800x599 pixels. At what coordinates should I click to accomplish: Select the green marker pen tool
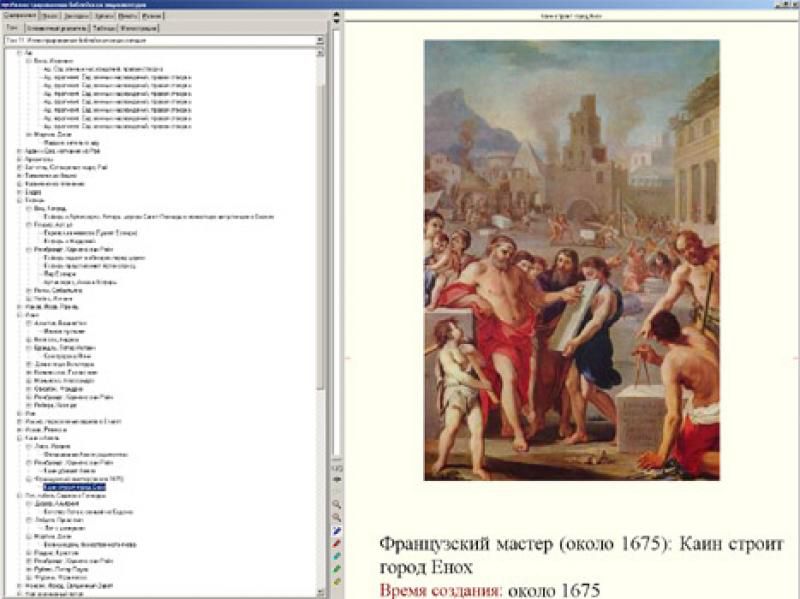337,568
